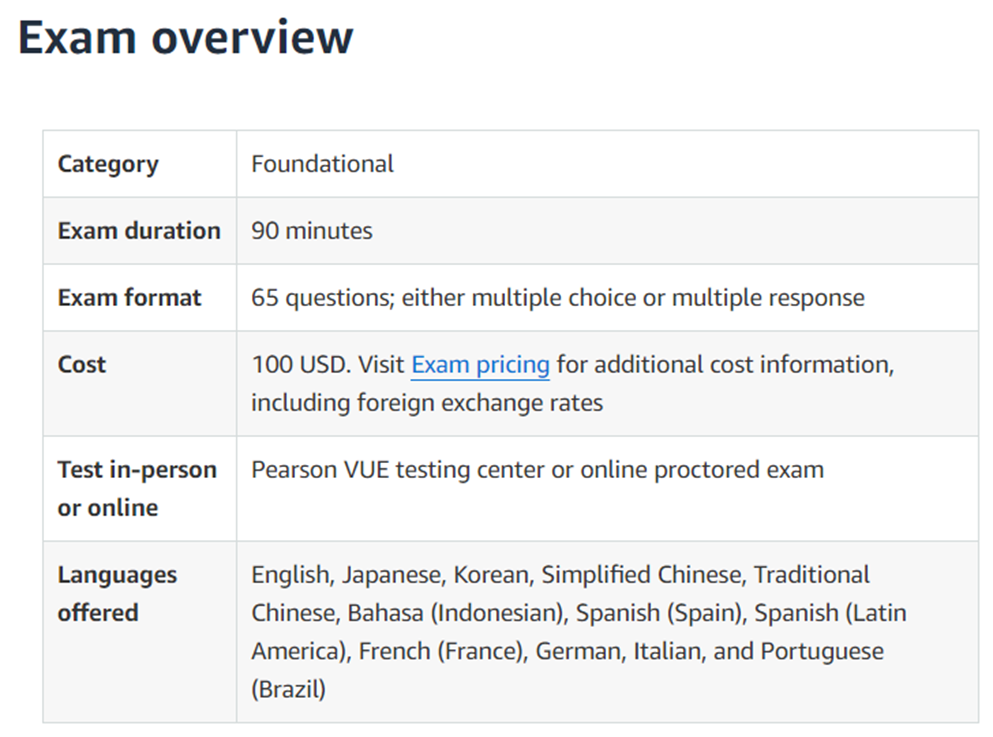Viewport: 993px width, 737px height.
Task: Click the Foundational category value
Action: pos(322,164)
